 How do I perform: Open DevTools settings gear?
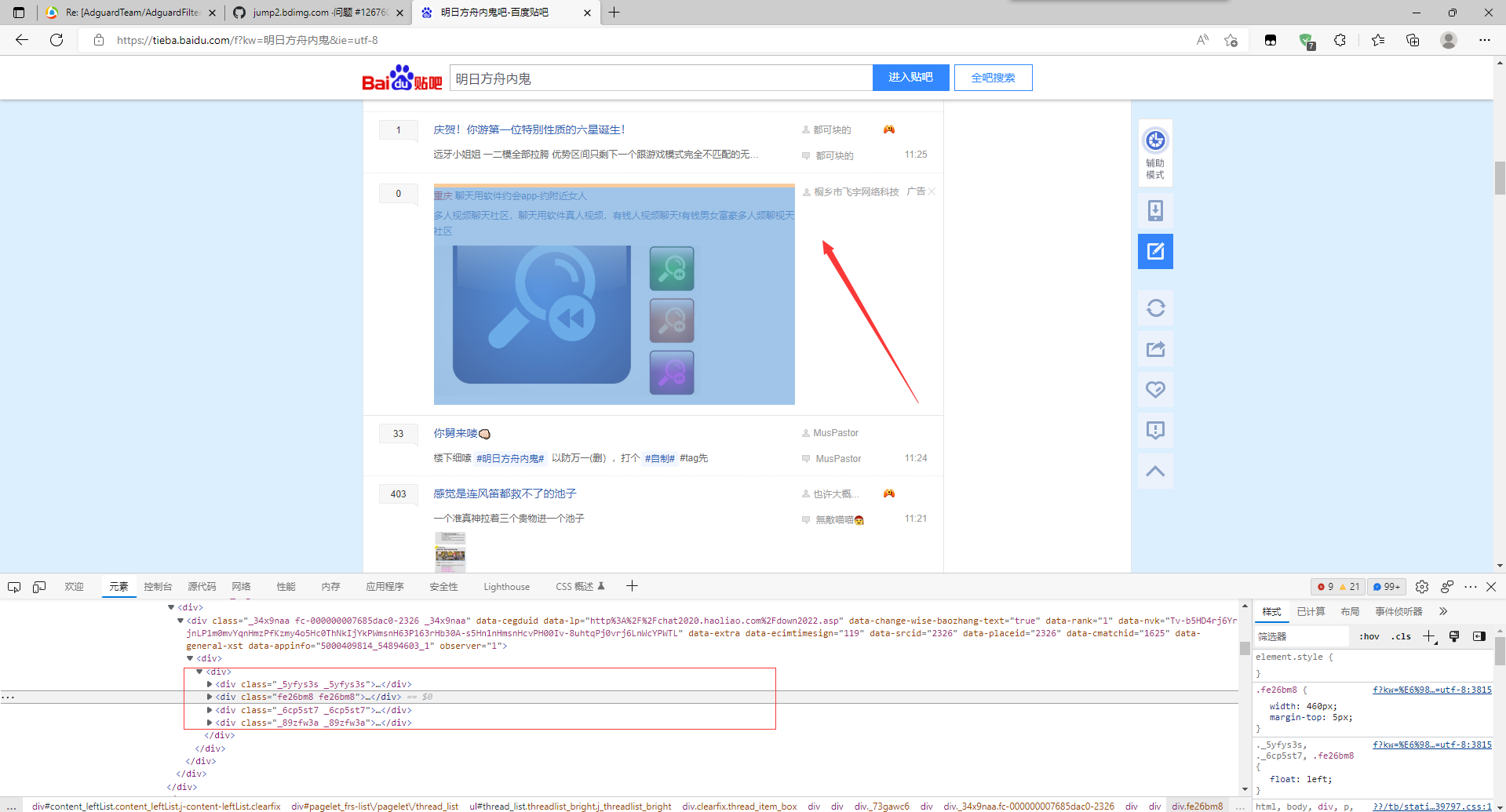point(1421,586)
